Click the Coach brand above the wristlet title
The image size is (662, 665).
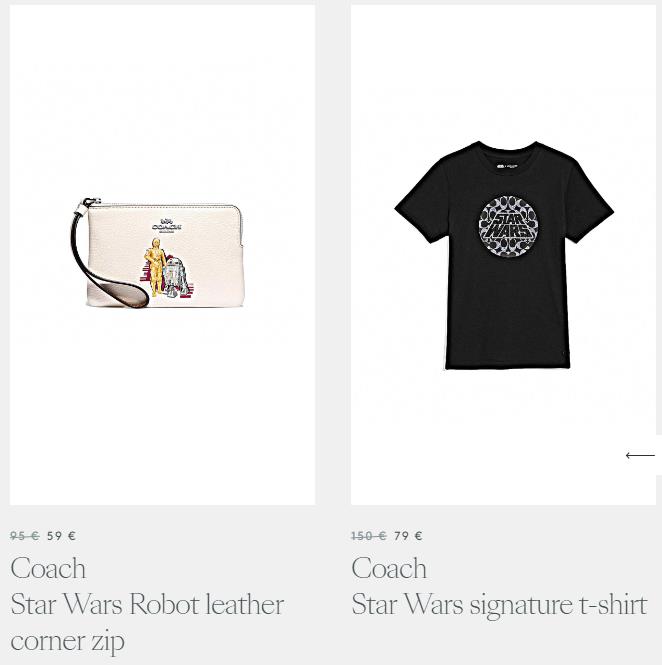point(48,568)
